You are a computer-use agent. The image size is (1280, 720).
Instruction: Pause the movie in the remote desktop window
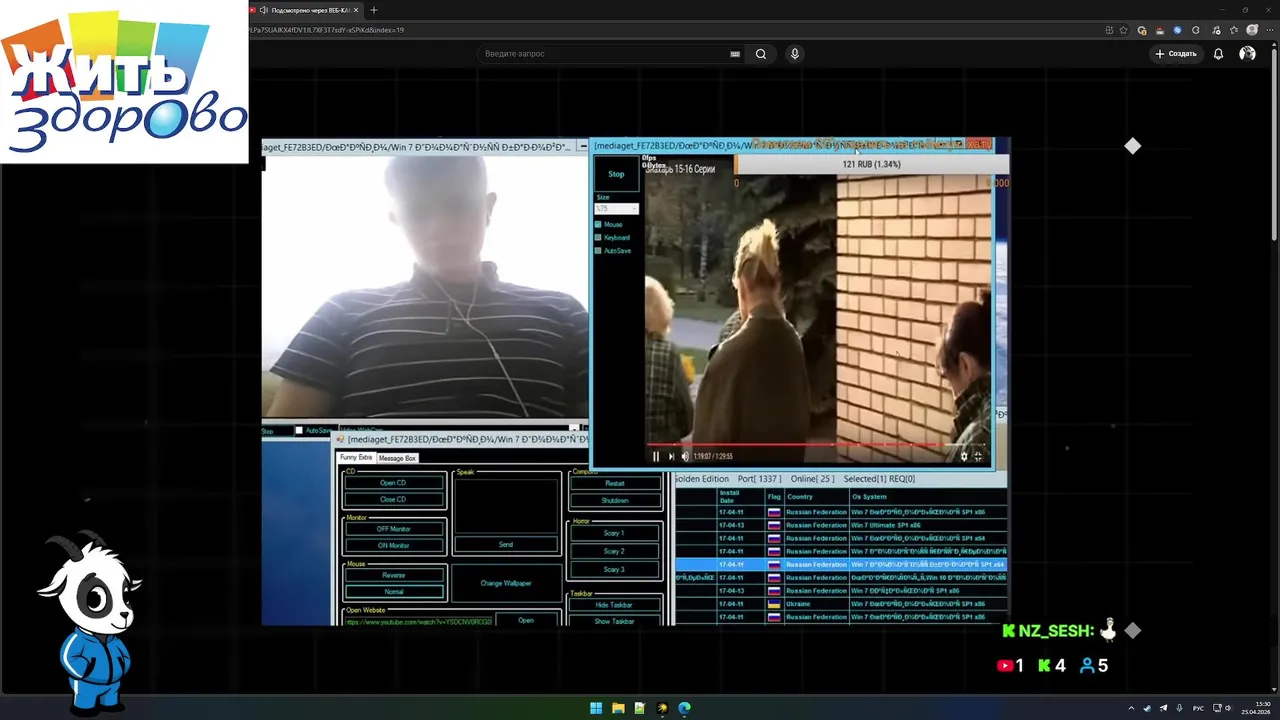click(656, 456)
